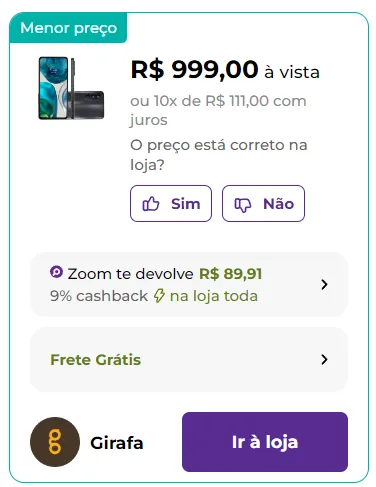Click the round Girafa store logo
This screenshot has height=487, width=376.
pyautogui.click(x=55, y=442)
